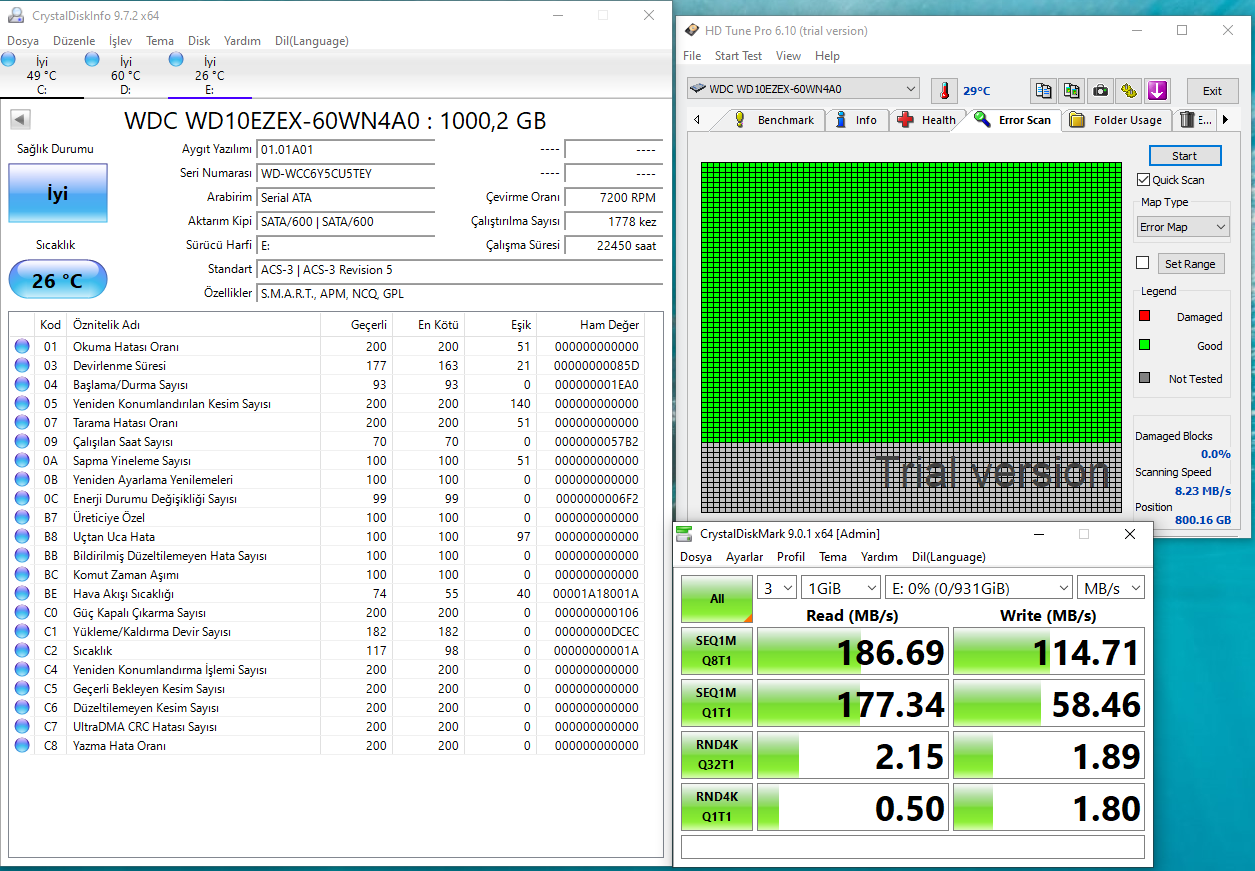Open HD Tune options gear icon
1255x871 pixels.
coord(1129,90)
